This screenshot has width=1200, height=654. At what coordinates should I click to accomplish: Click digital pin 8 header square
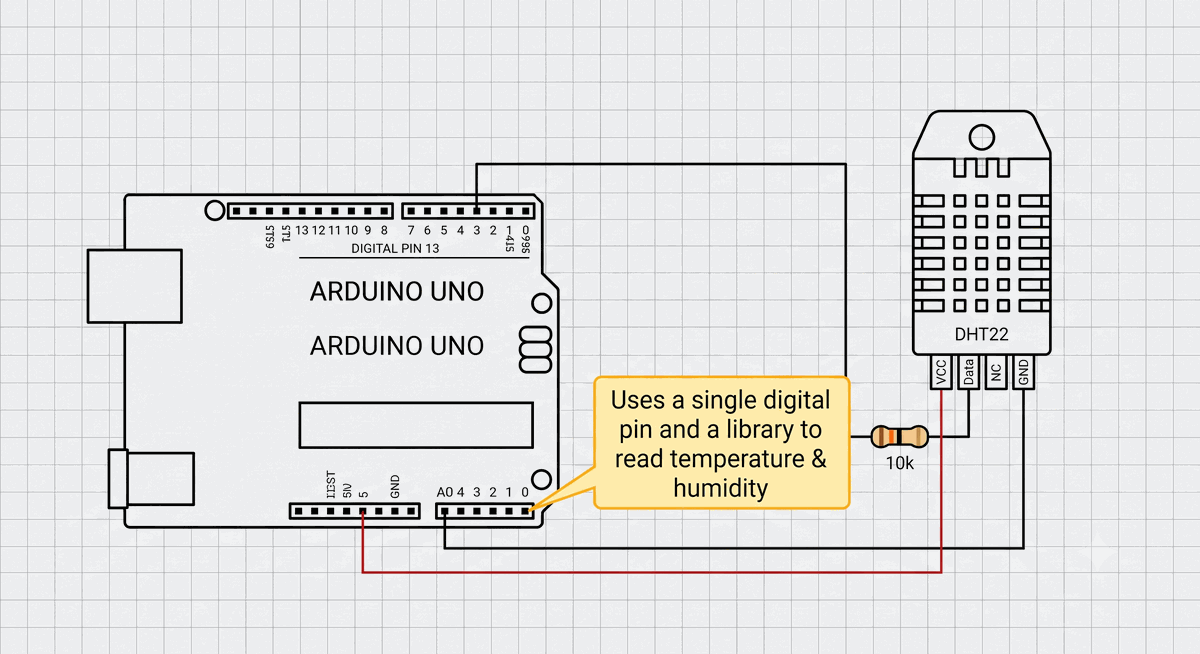[384, 211]
